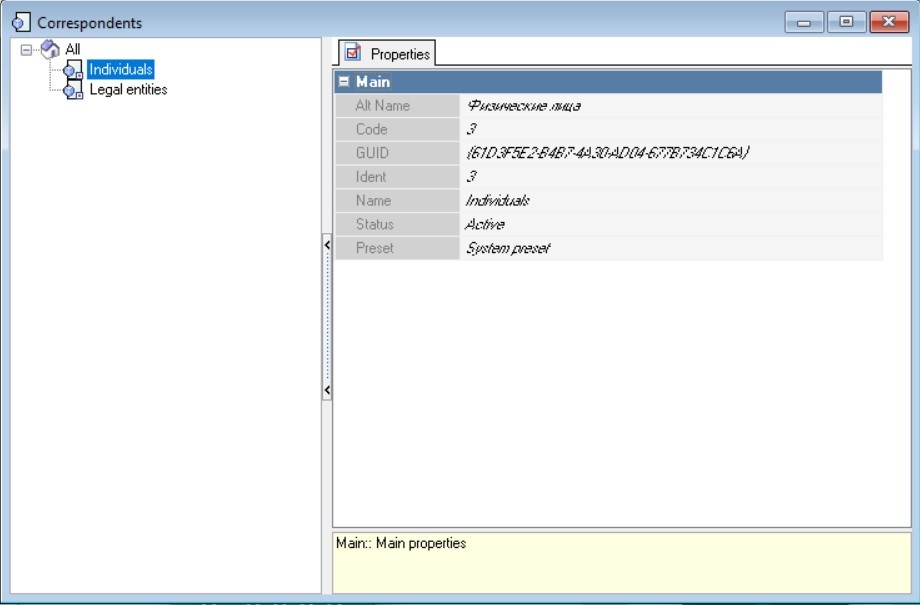The width and height of the screenshot is (920, 605).
Task: Collapse the All tree node
Action: (x=26, y=50)
